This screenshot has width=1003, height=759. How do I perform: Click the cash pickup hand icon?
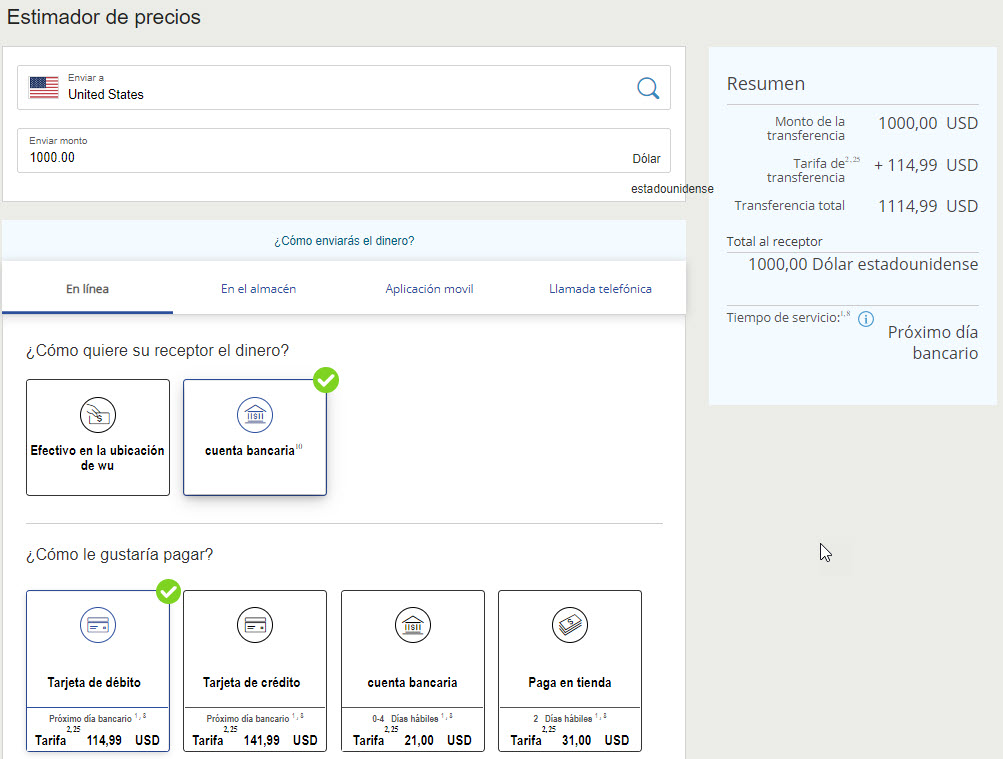98,415
